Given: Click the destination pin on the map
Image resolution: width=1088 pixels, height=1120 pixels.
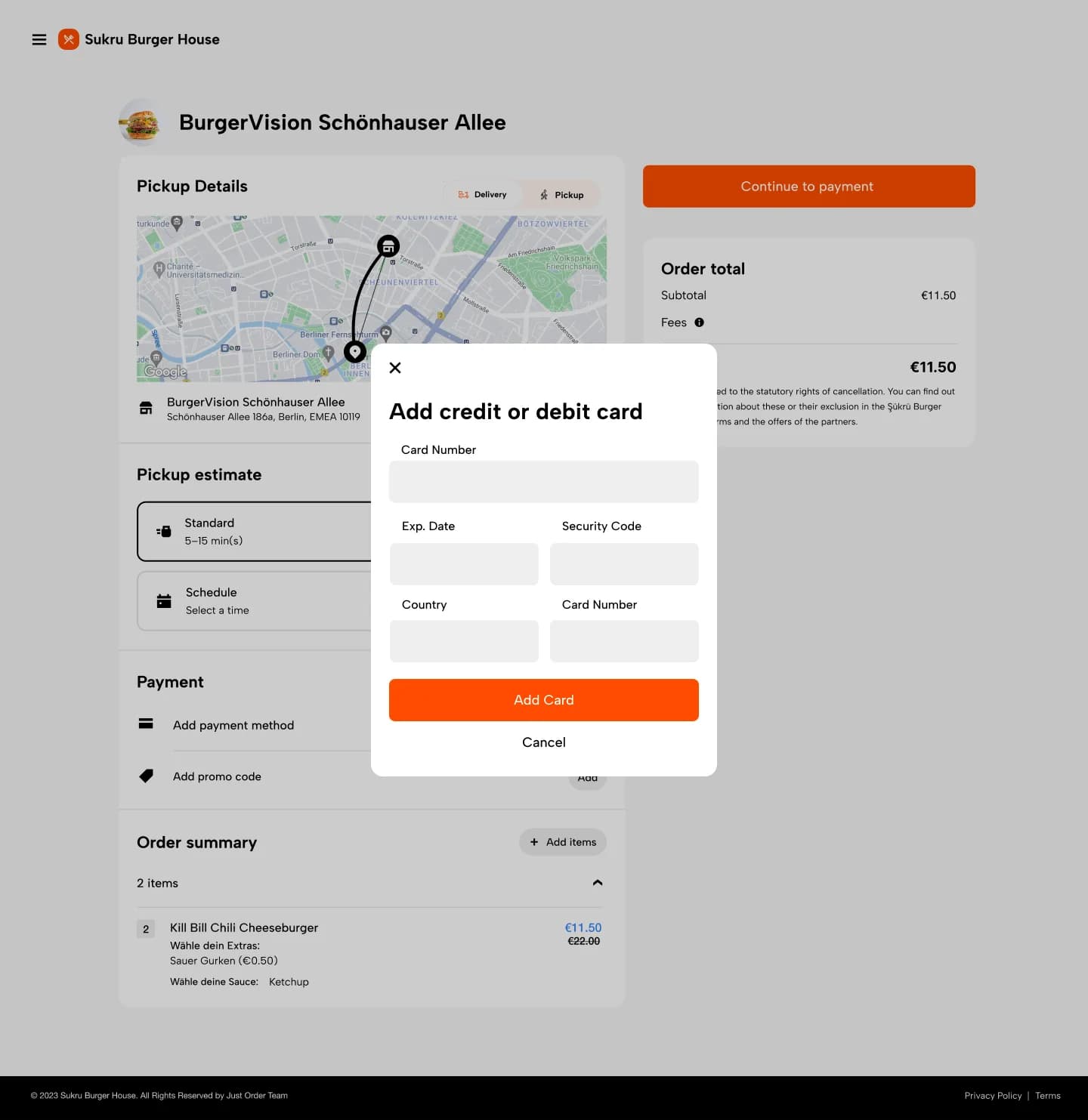Looking at the screenshot, I should click(355, 352).
